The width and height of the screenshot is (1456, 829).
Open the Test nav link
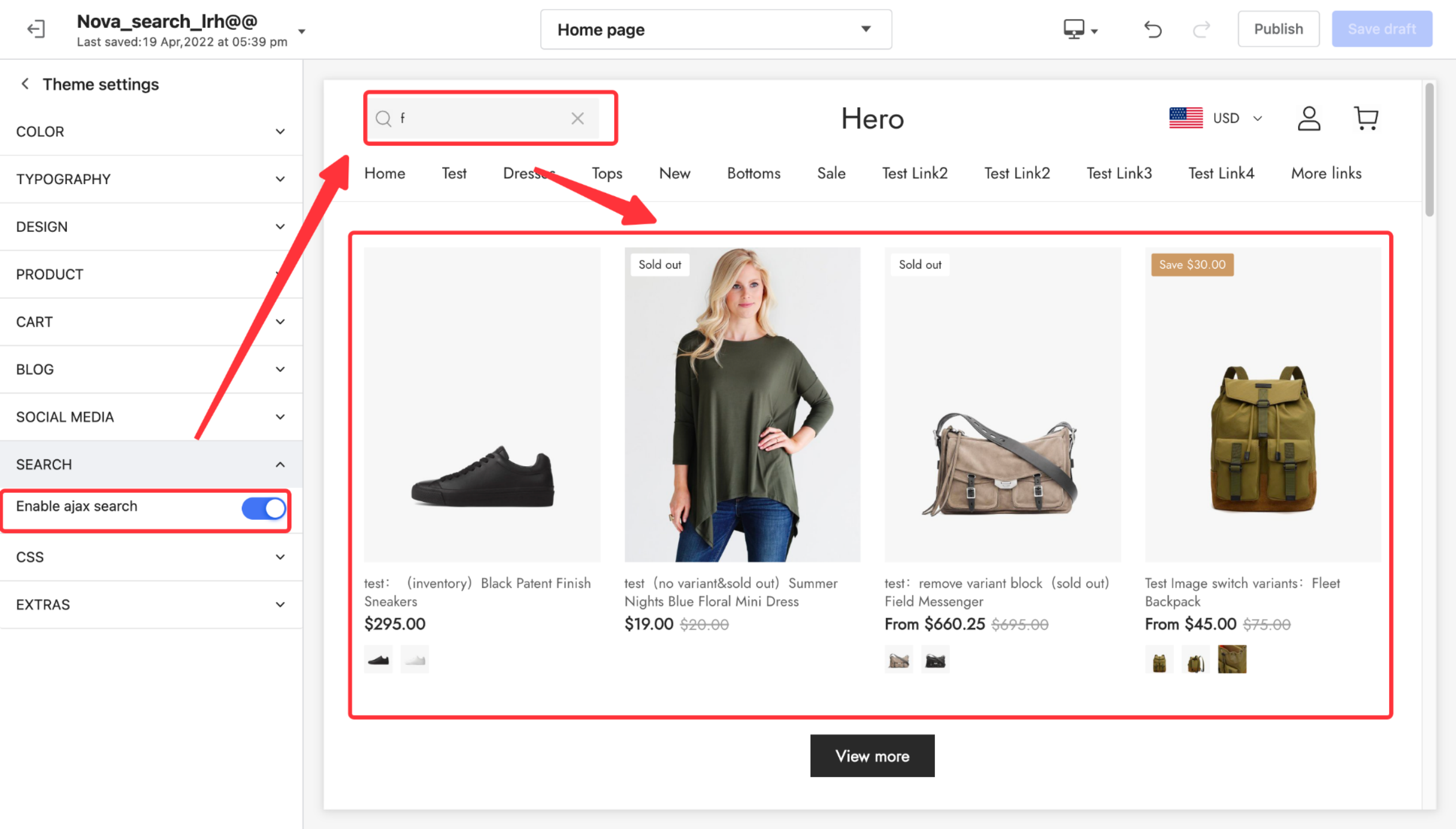454,173
